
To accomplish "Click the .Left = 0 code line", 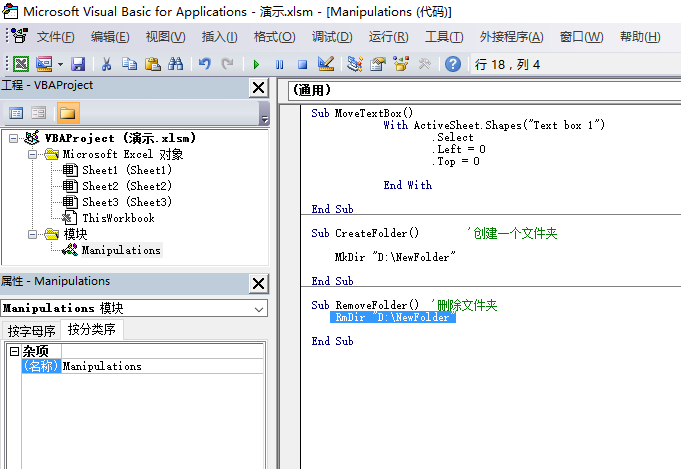I will [x=459, y=149].
